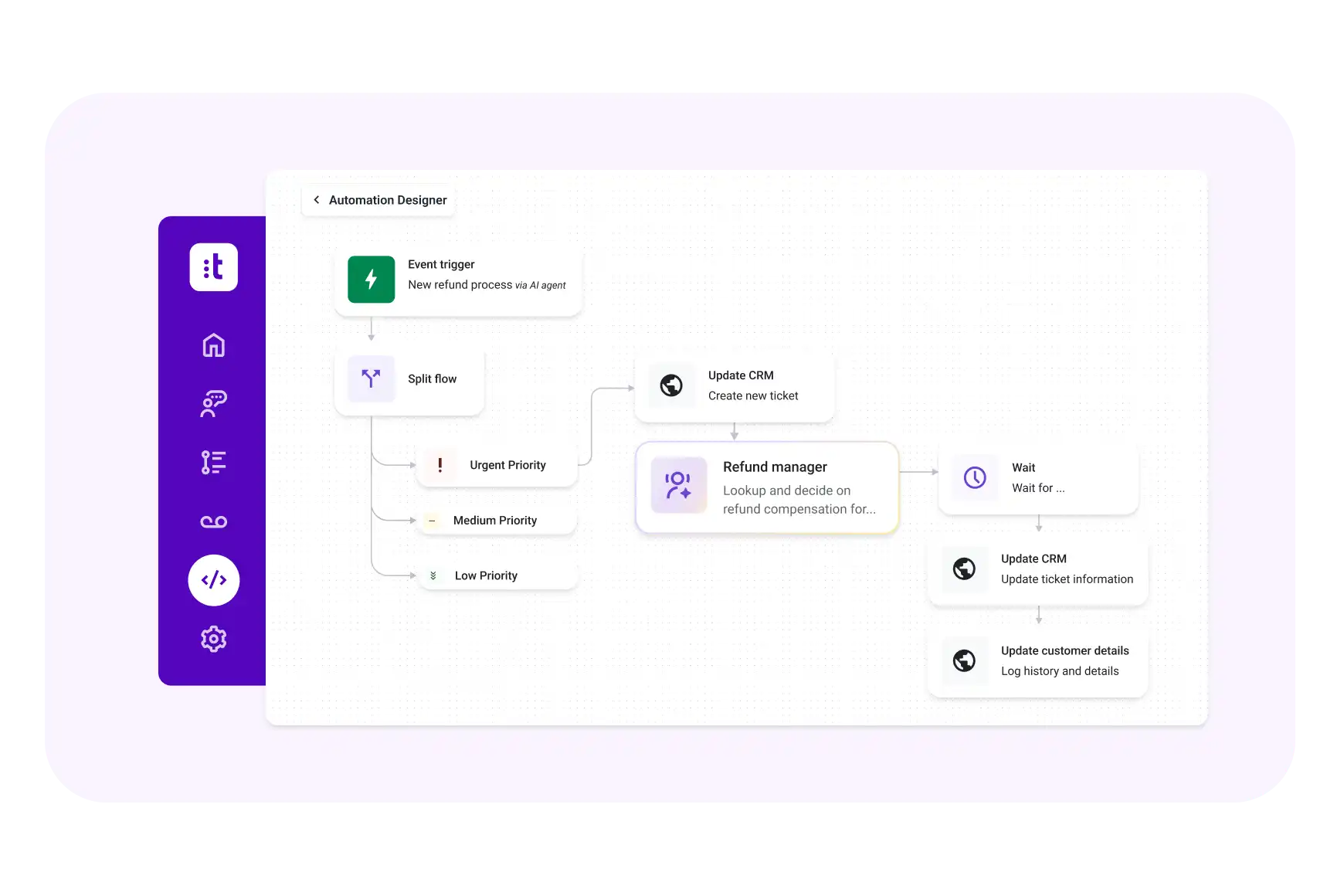Viewport: 1344px width, 896px height.
Task: Click the exclamation icon on Urgent Priority
Action: (x=440, y=464)
